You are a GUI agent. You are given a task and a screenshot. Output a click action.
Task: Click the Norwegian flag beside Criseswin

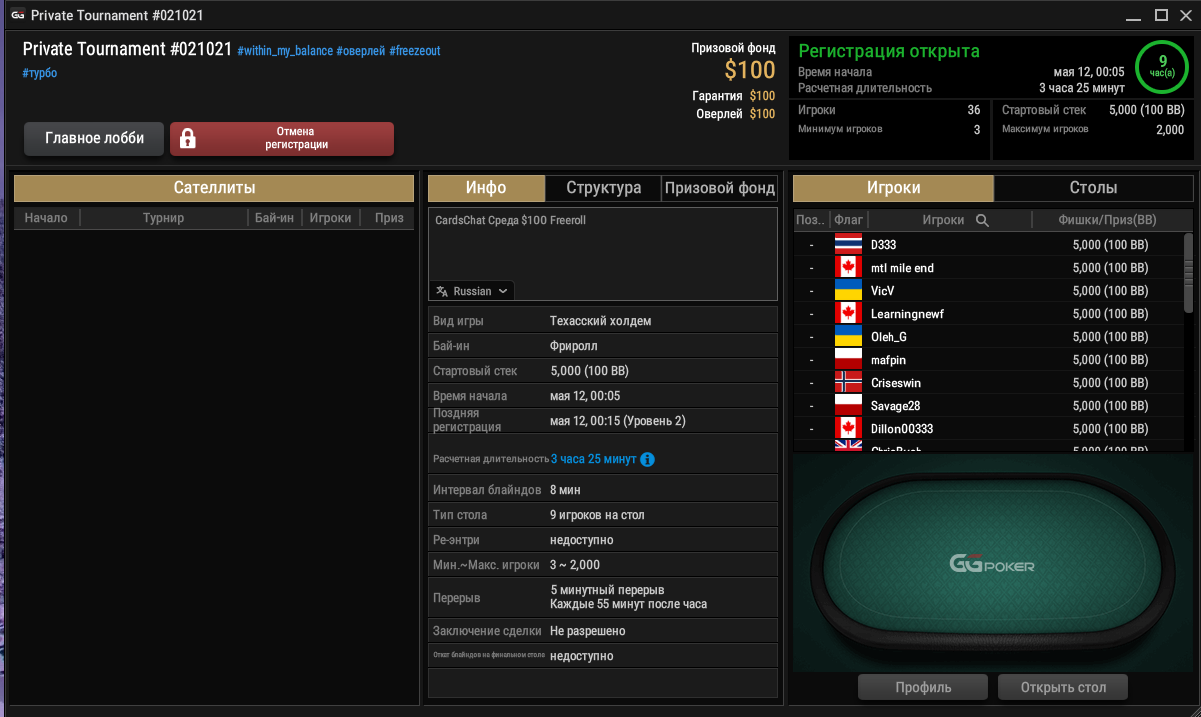point(848,382)
